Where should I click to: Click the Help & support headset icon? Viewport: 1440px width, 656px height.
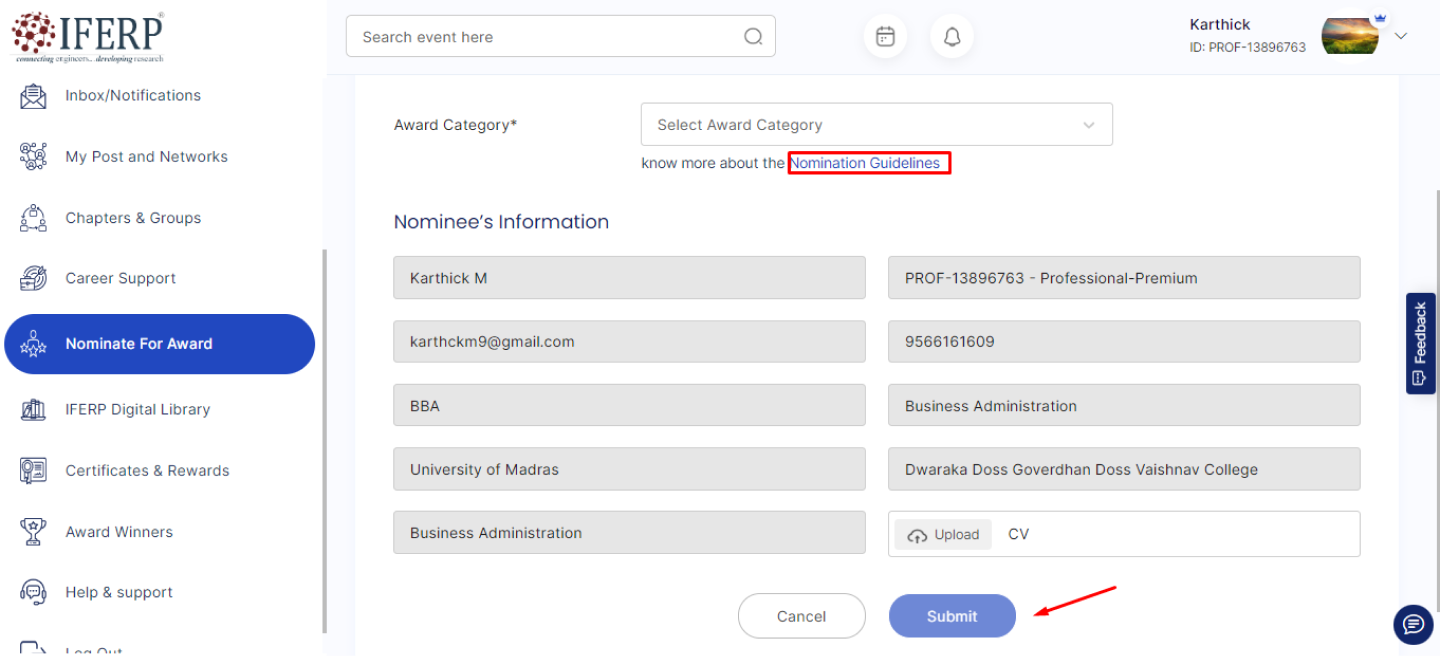point(33,593)
